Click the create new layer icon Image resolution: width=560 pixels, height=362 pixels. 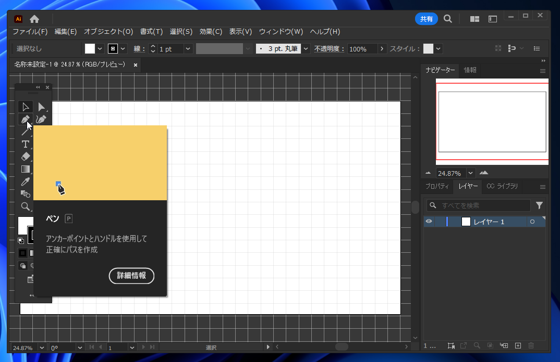coord(518,346)
